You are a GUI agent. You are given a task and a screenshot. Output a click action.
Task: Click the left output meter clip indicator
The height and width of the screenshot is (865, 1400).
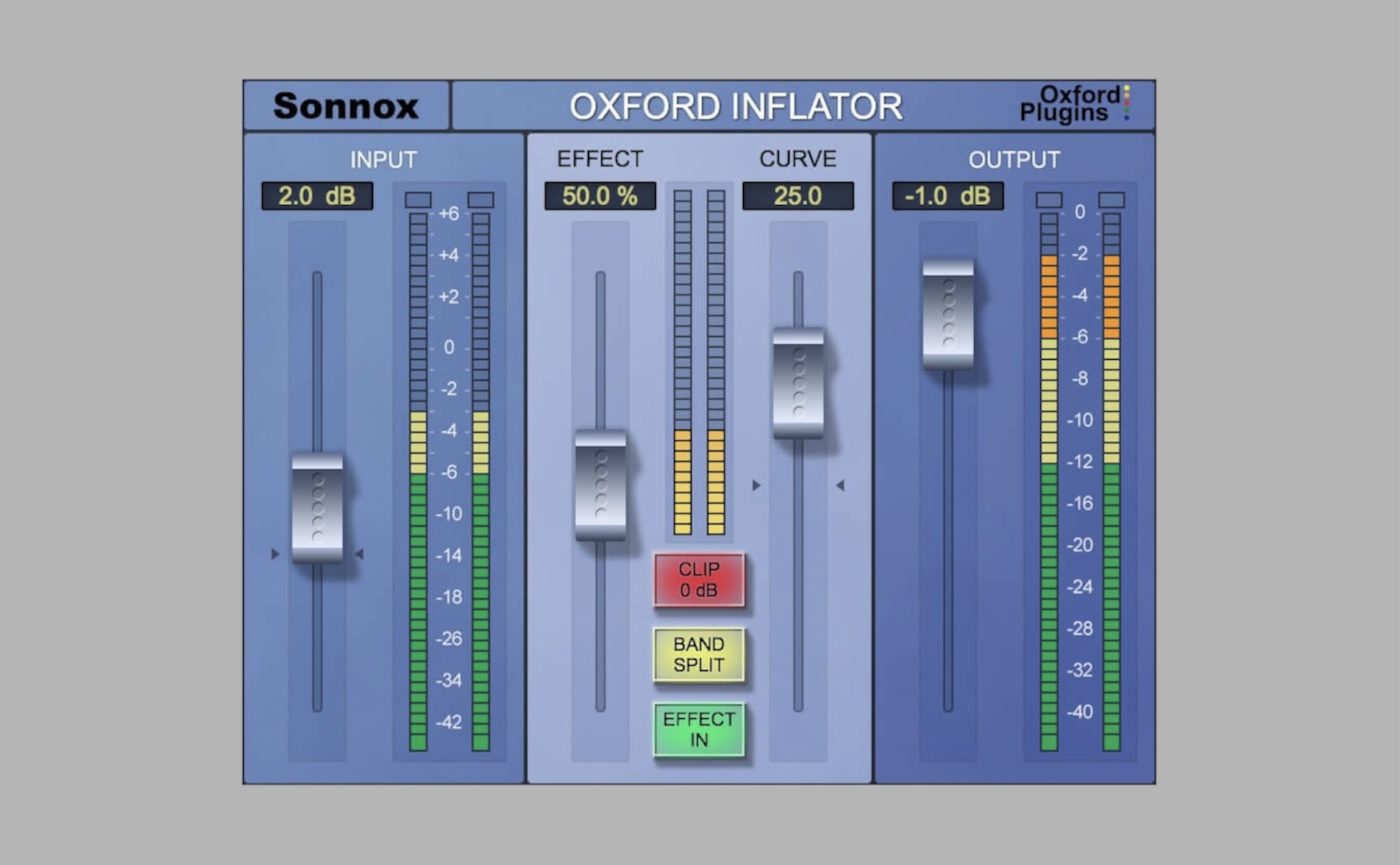(1049, 200)
